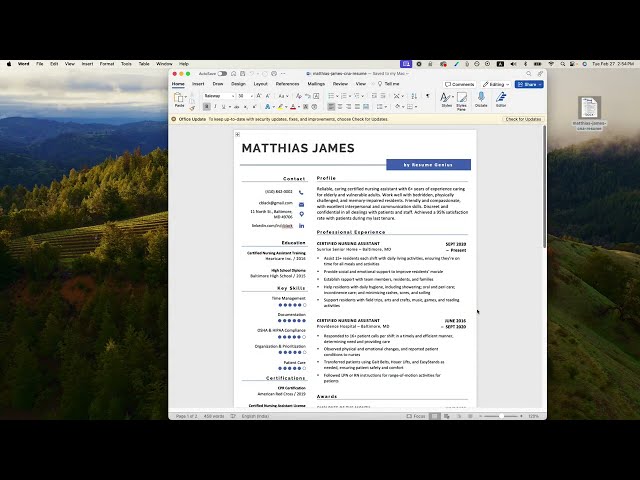The width and height of the screenshot is (640, 480).
Task: Switch to Web Layout view in status bar
Action: pos(447,416)
